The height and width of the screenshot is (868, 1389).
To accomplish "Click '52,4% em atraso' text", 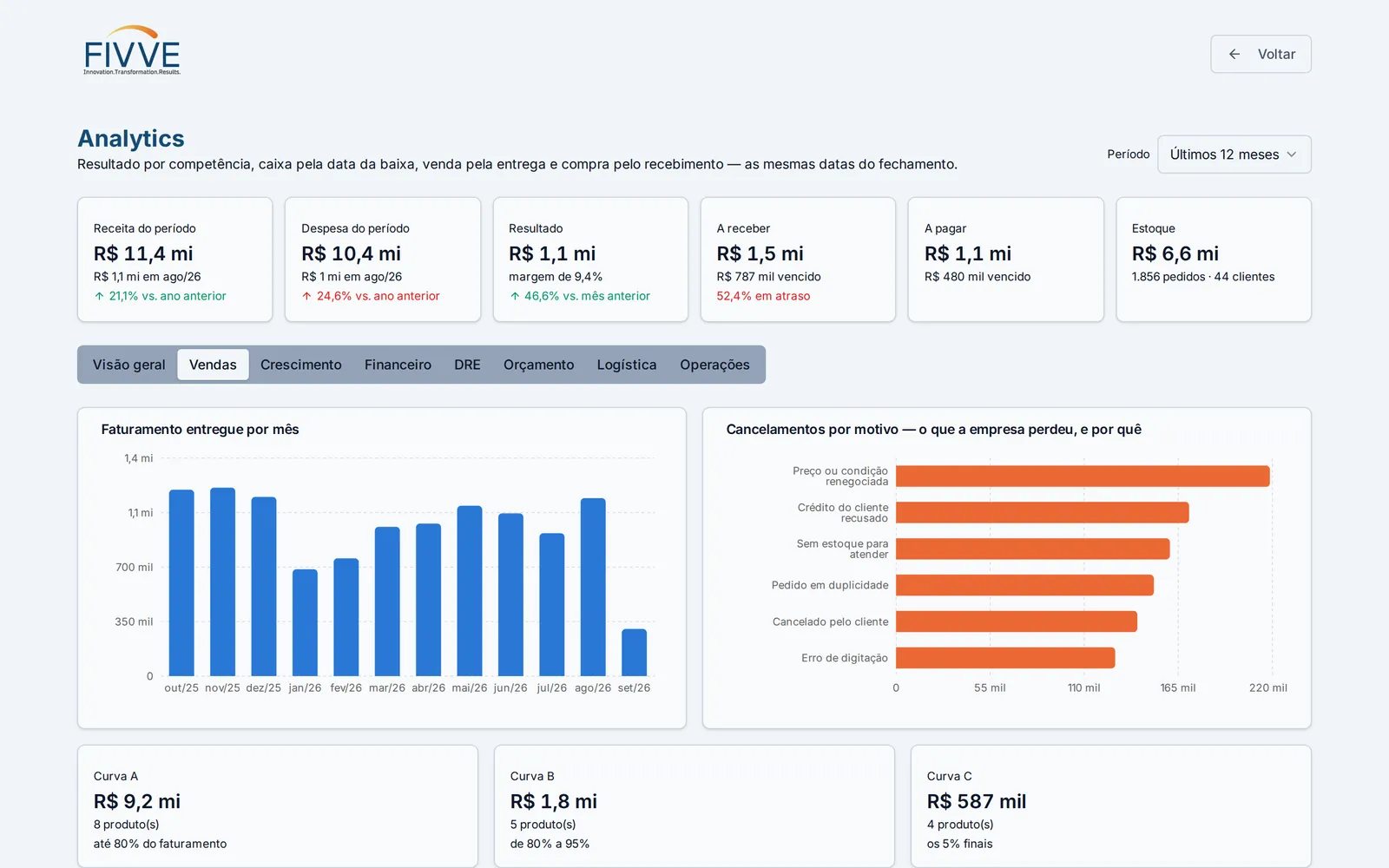I will (x=763, y=296).
